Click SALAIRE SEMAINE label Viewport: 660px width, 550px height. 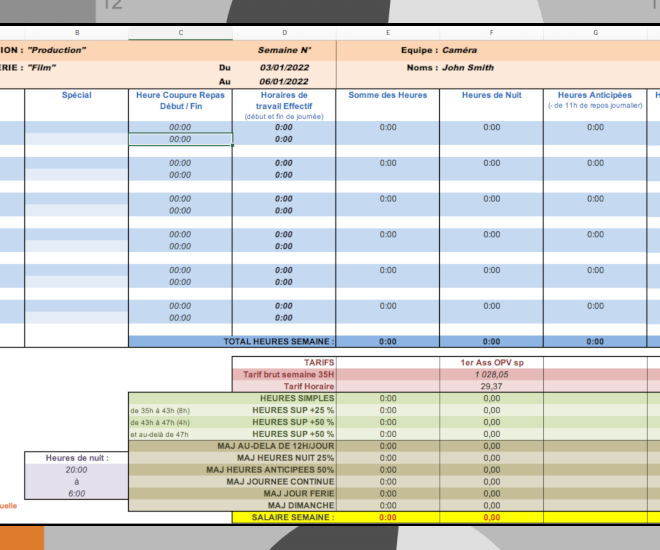293,517
